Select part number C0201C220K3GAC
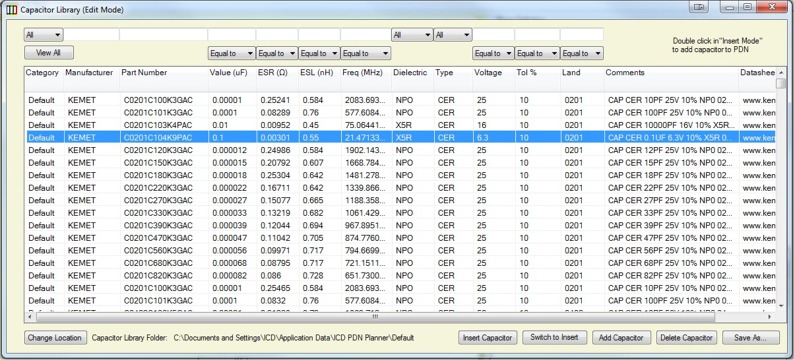The image size is (794, 360). 158,187
